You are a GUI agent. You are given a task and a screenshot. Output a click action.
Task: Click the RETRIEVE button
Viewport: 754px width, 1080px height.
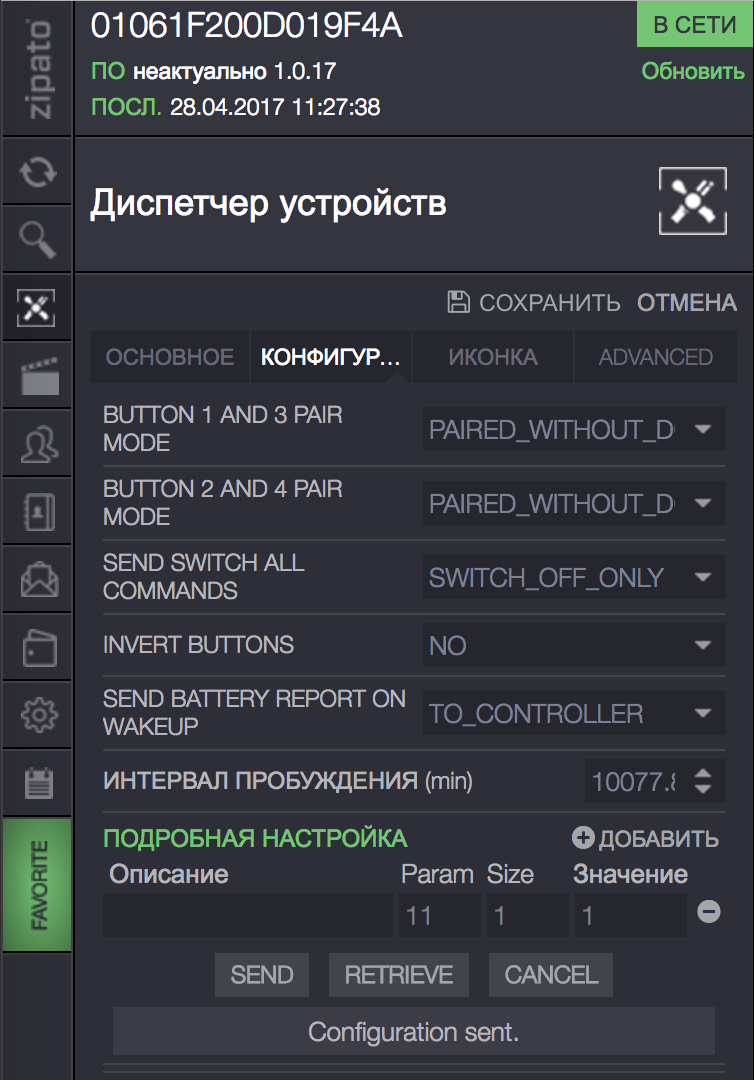click(399, 975)
